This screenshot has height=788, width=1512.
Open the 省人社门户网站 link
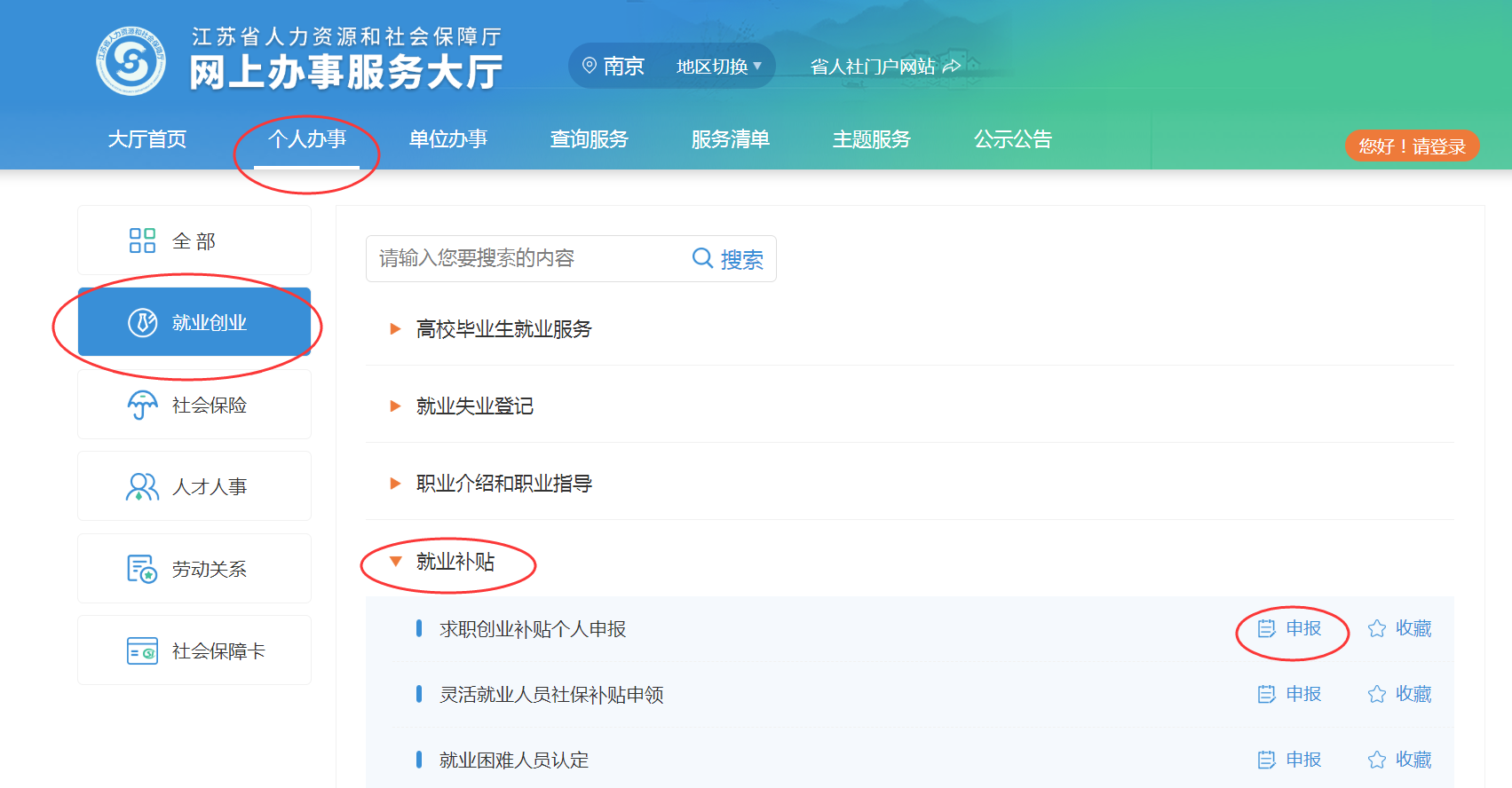(884, 67)
